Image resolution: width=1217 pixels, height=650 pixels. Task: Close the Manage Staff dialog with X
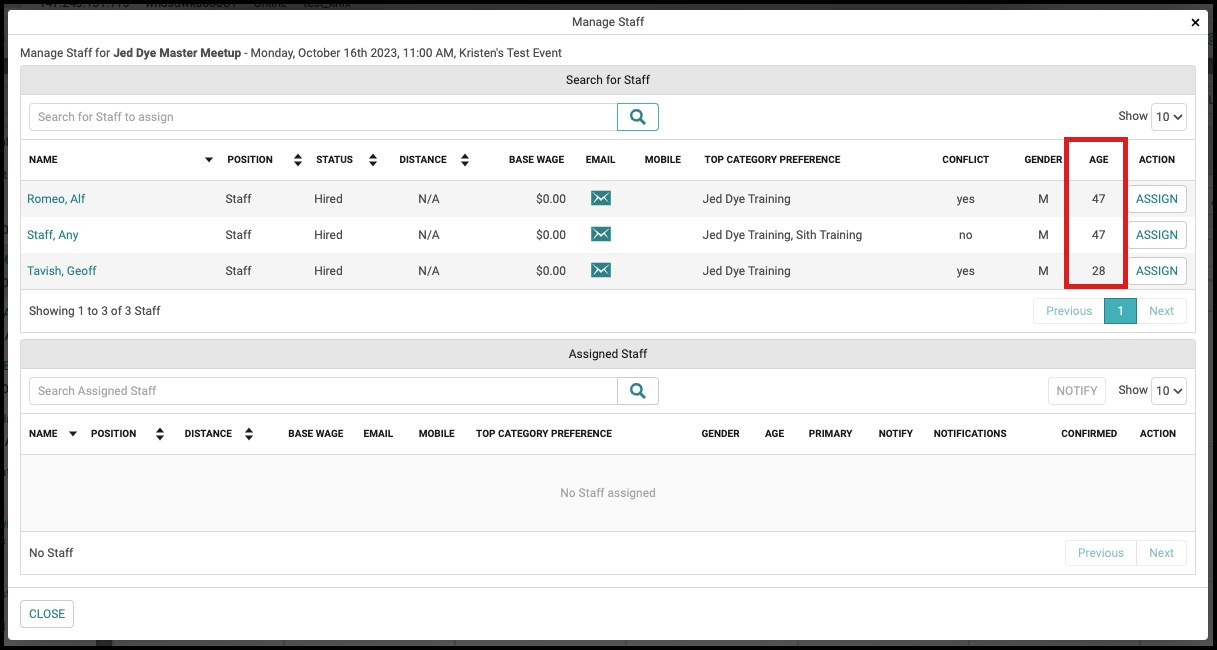1195,22
